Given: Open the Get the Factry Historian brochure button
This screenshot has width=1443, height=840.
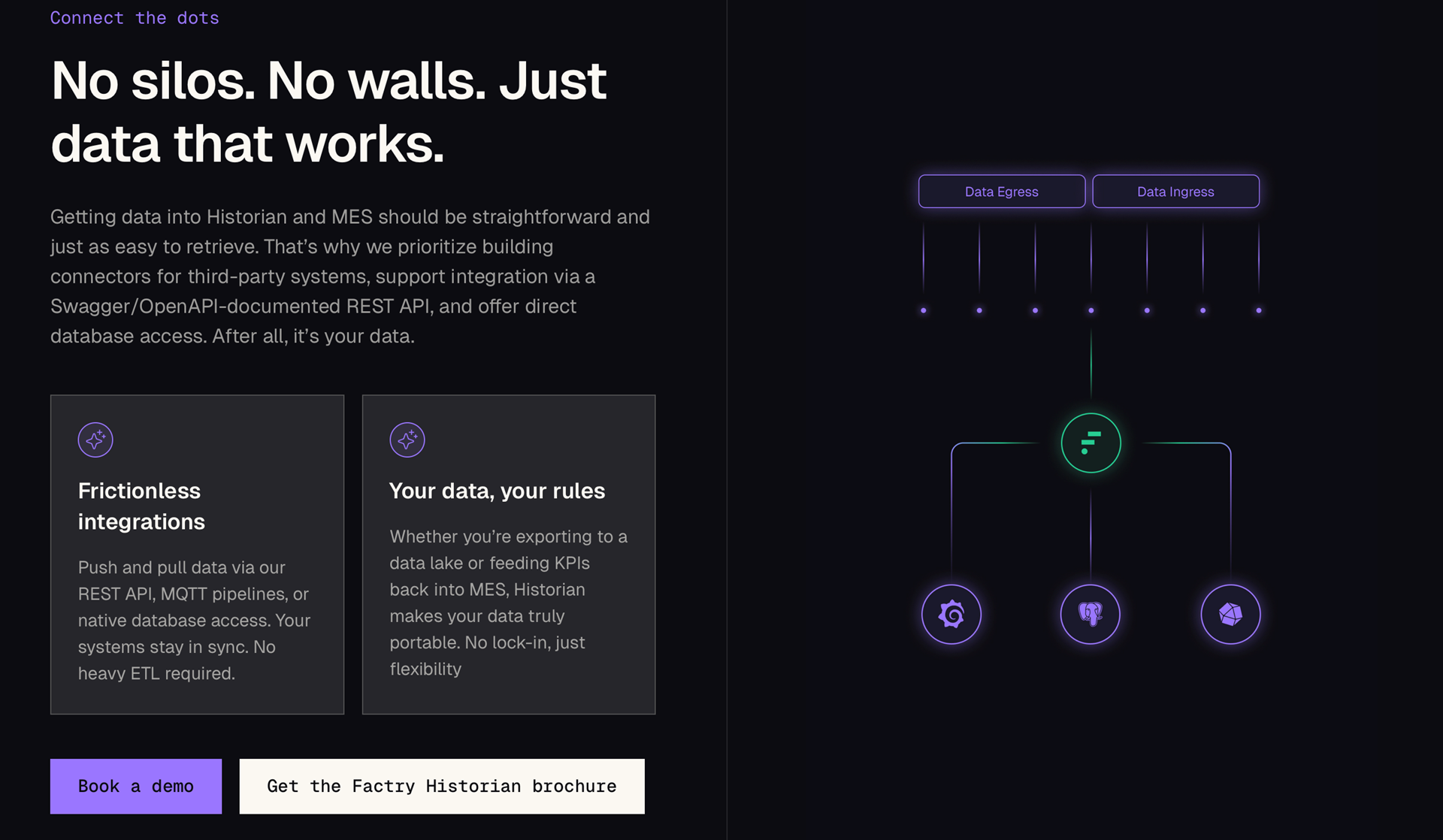Looking at the screenshot, I should [442, 786].
